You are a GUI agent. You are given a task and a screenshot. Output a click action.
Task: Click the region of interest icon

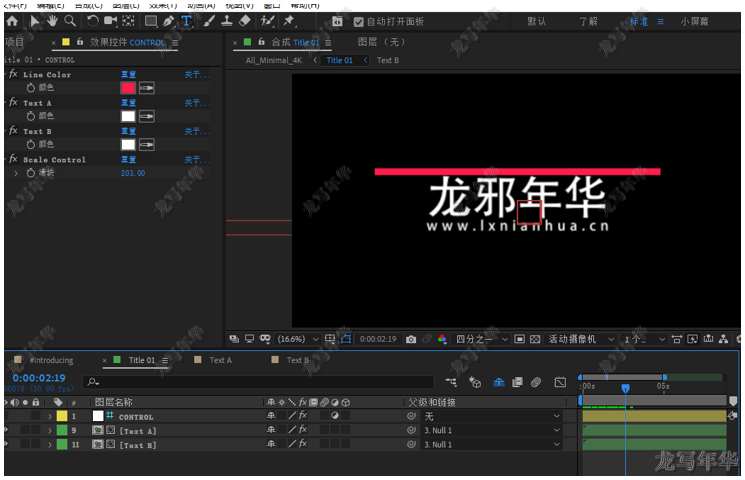(x=520, y=339)
